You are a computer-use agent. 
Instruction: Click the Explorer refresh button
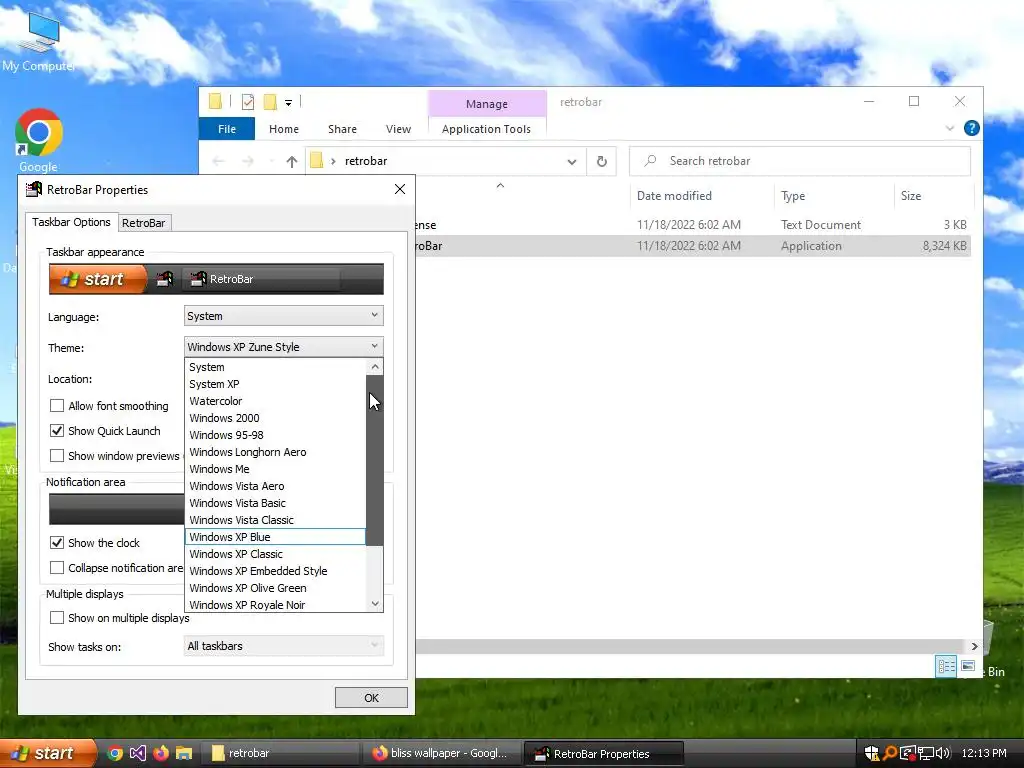(601, 161)
